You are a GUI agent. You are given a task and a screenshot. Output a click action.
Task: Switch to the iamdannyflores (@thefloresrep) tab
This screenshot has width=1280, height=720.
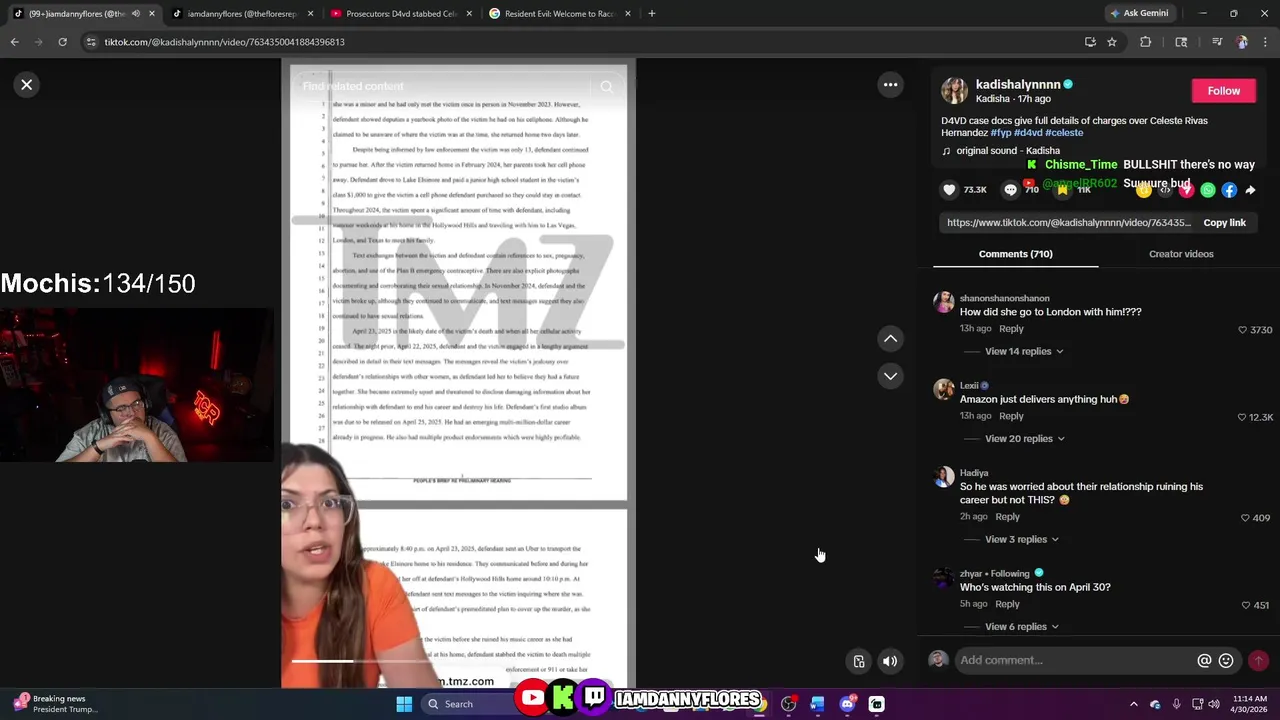coord(242,14)
